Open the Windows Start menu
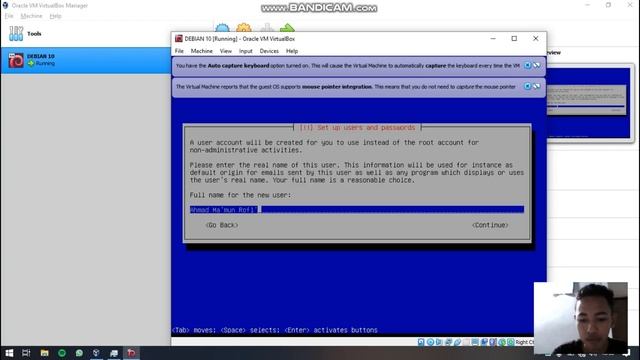 pyautogui.click(x=9, y=353)
